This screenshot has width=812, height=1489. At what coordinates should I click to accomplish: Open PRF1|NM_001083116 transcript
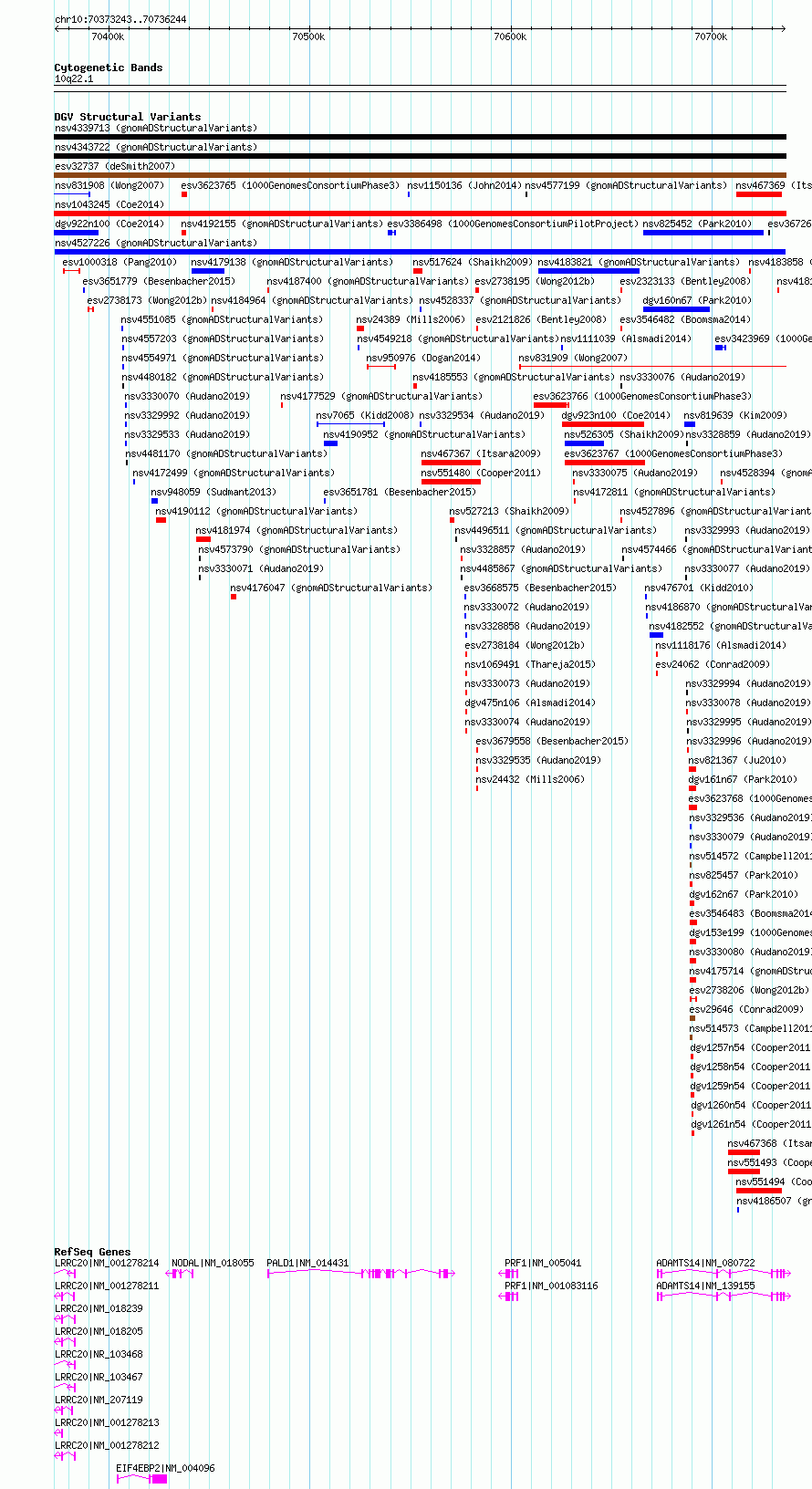[552, 1286]
